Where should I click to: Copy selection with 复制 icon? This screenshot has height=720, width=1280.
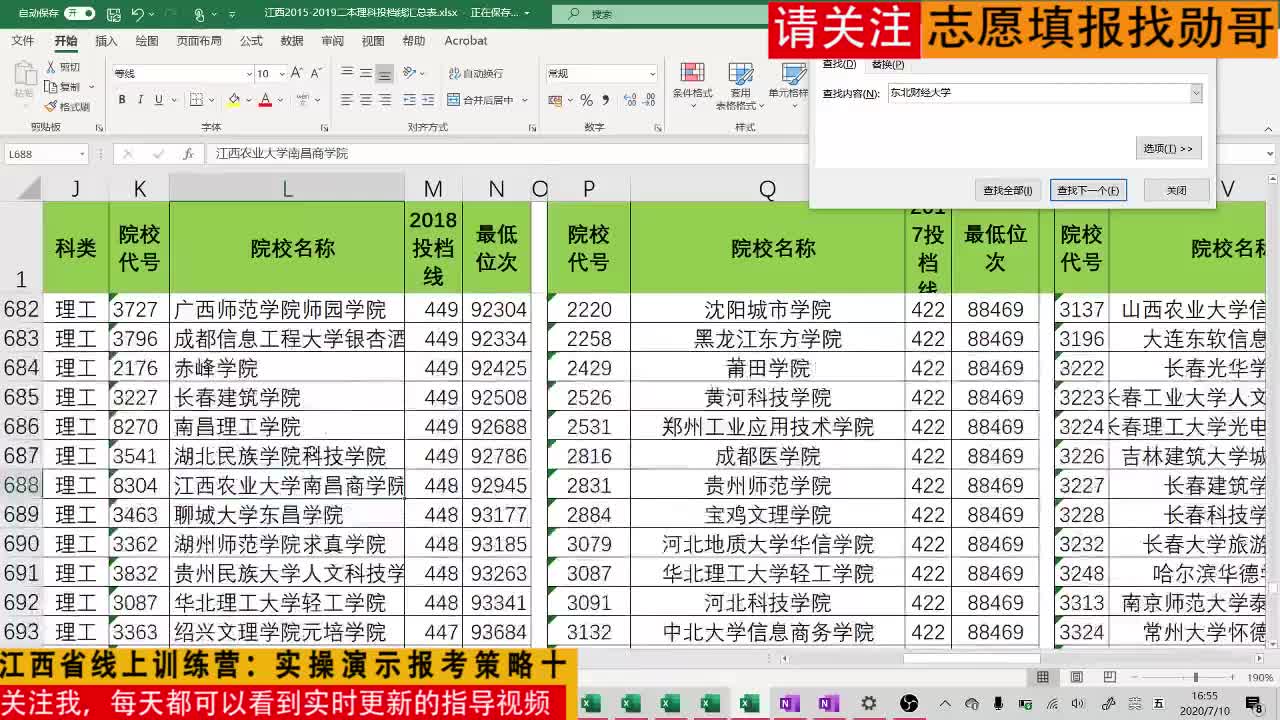63,87
